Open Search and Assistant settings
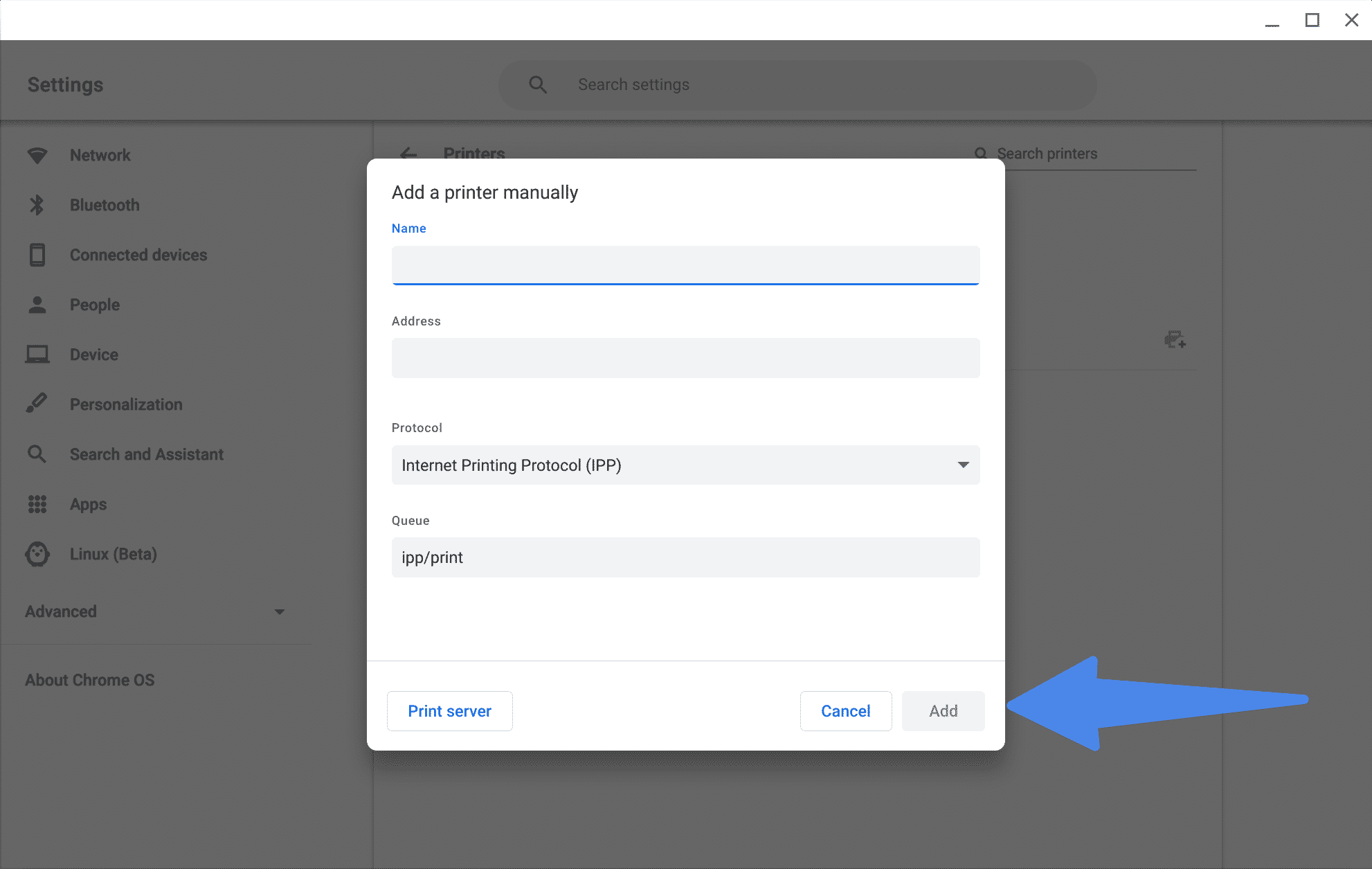This screenshot has height=869, width=1372. click(x=146, y=454)
